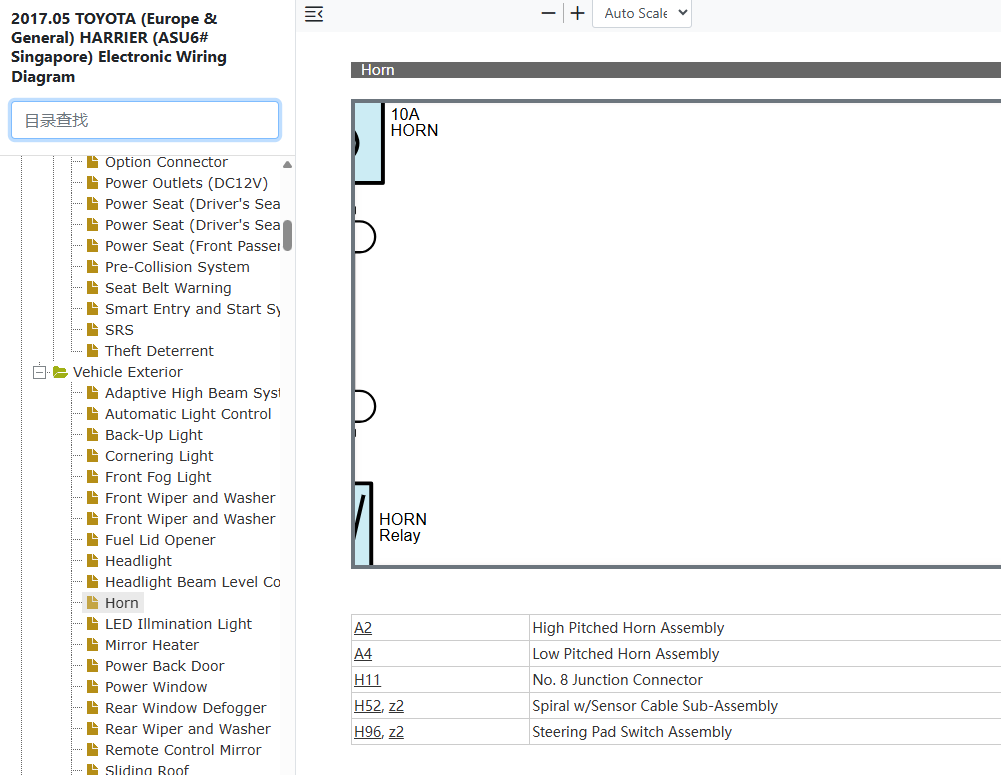This screenshot has width=1001, height=775.
Task: Click the Headlight page icon
Action: (93, 561)
